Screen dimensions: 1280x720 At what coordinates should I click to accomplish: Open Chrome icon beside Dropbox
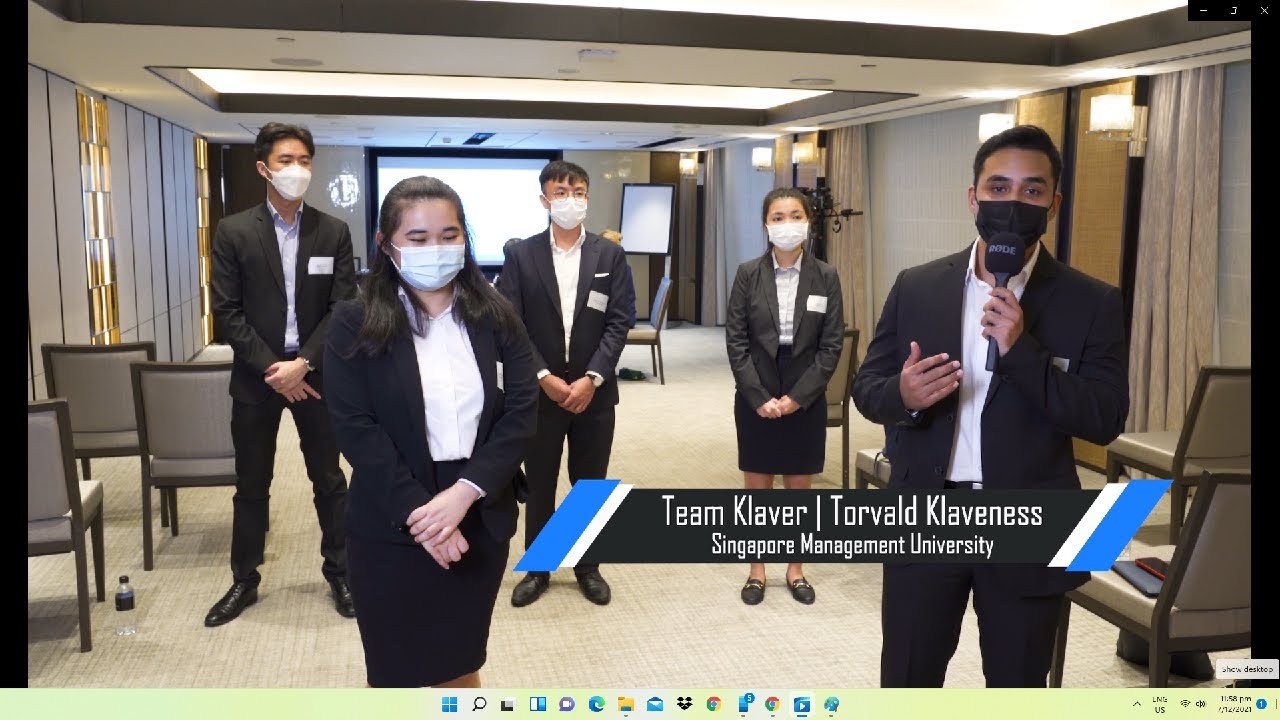pyautogui.click(x=713, y=704)
